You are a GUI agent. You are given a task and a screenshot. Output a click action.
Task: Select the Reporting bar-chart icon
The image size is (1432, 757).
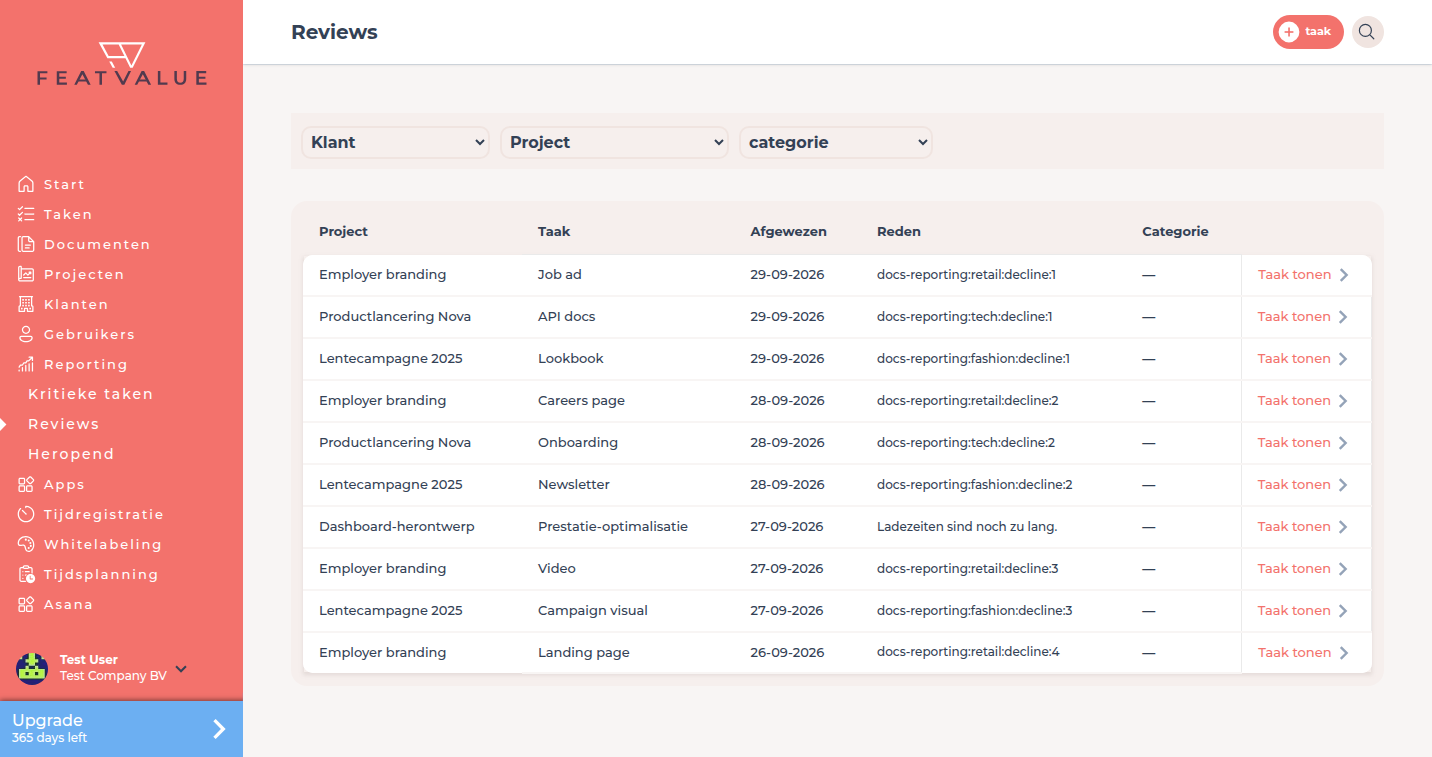point(26,364)
